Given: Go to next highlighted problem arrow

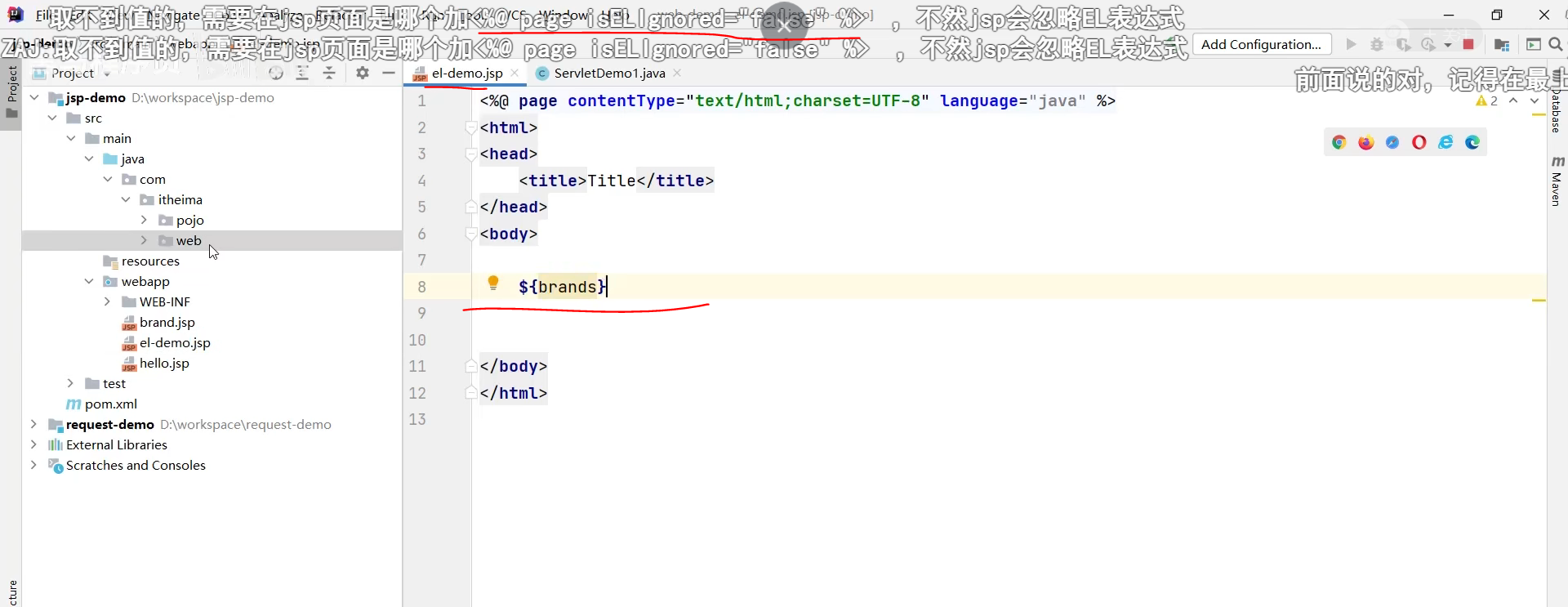Looking at the screenshot, I should (1535, 100).
